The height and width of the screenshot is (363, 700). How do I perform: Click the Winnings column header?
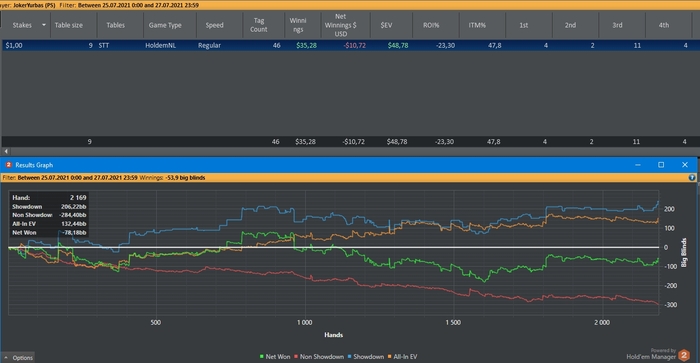[x=298, y=25]
